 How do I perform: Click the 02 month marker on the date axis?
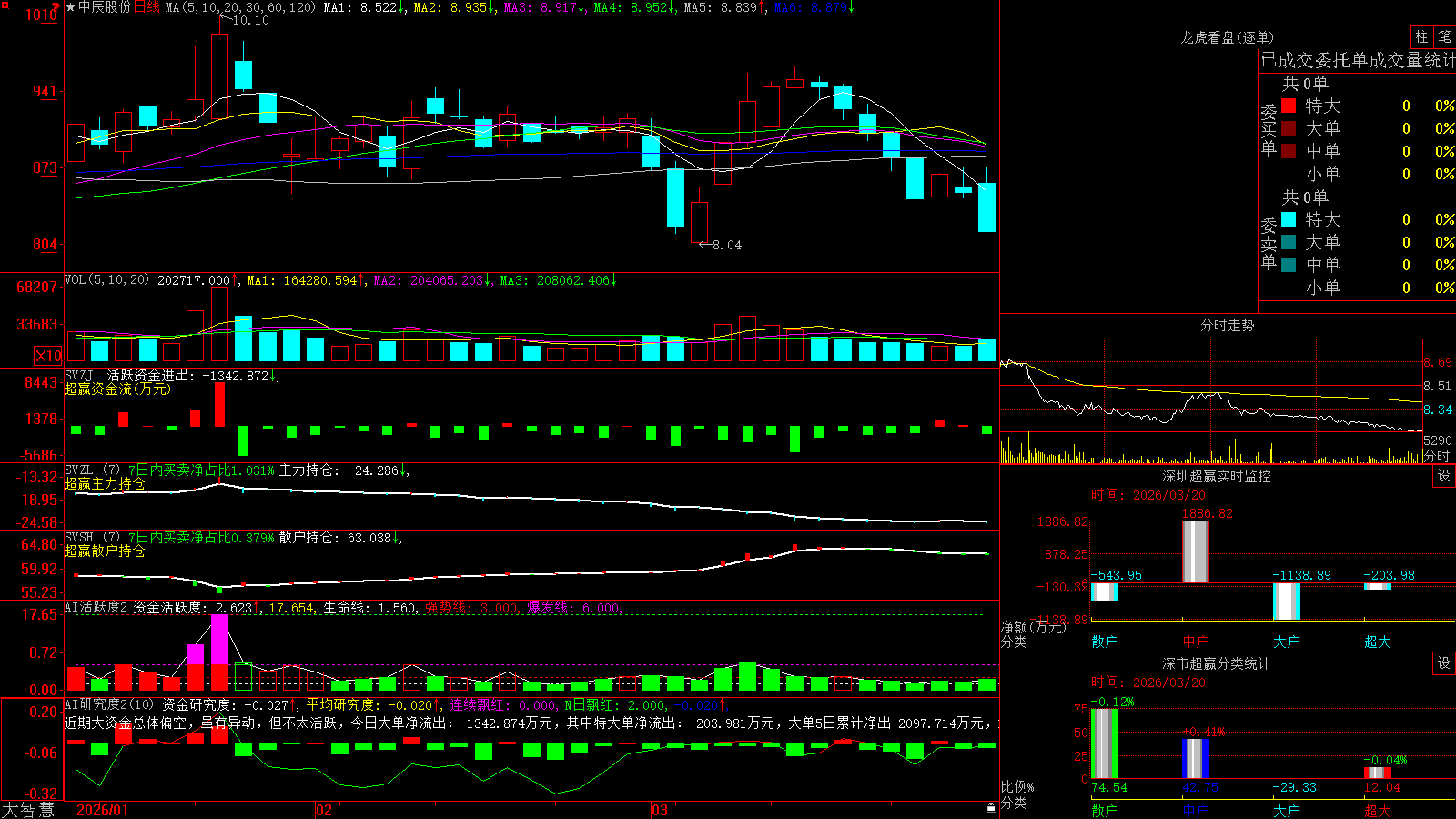(x=324, y=810)
